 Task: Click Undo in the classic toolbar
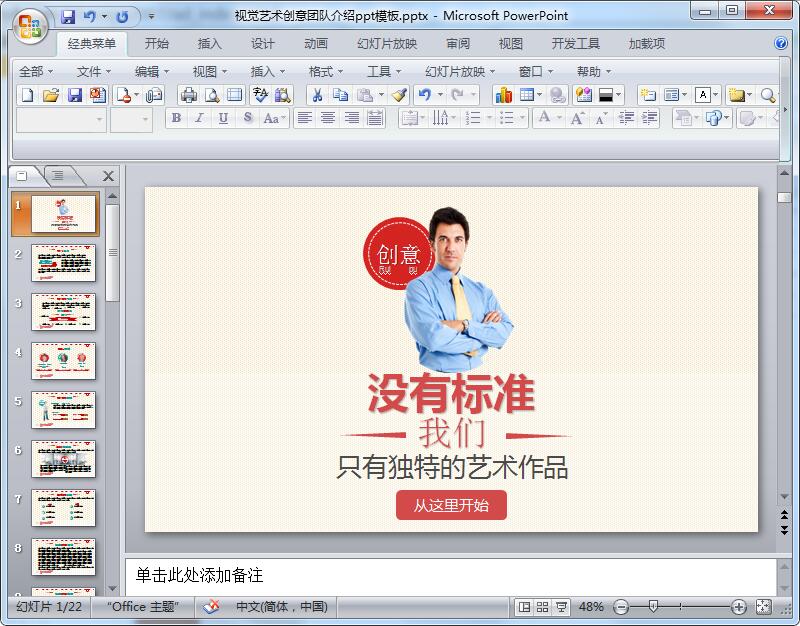pyautogui.click(x=424, y=95)
